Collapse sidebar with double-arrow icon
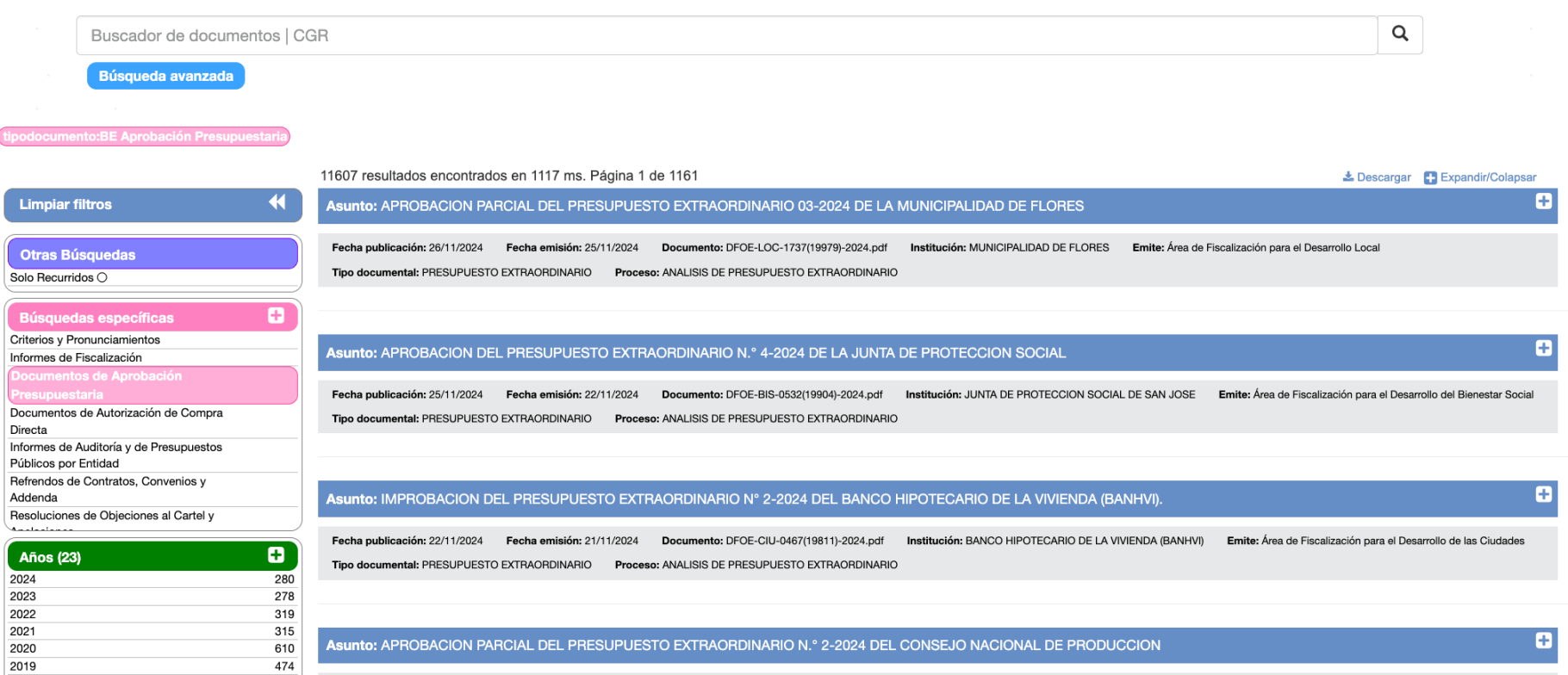The height and width of the screenshot is (675, 1568). 277,202
